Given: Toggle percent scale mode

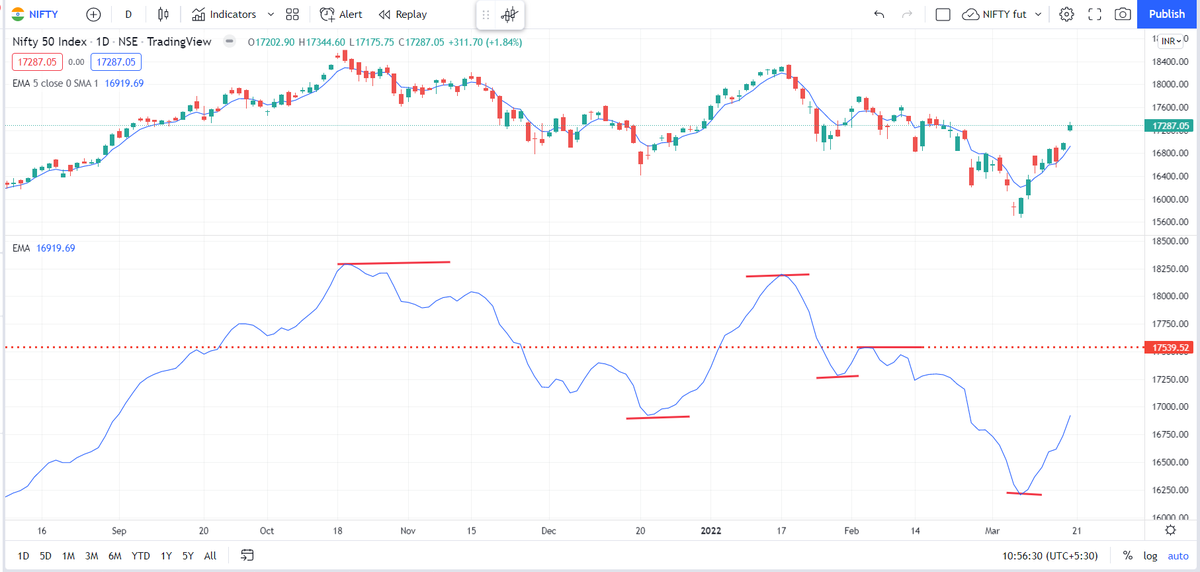Looking at the screenshot, I should (1127, 555).
